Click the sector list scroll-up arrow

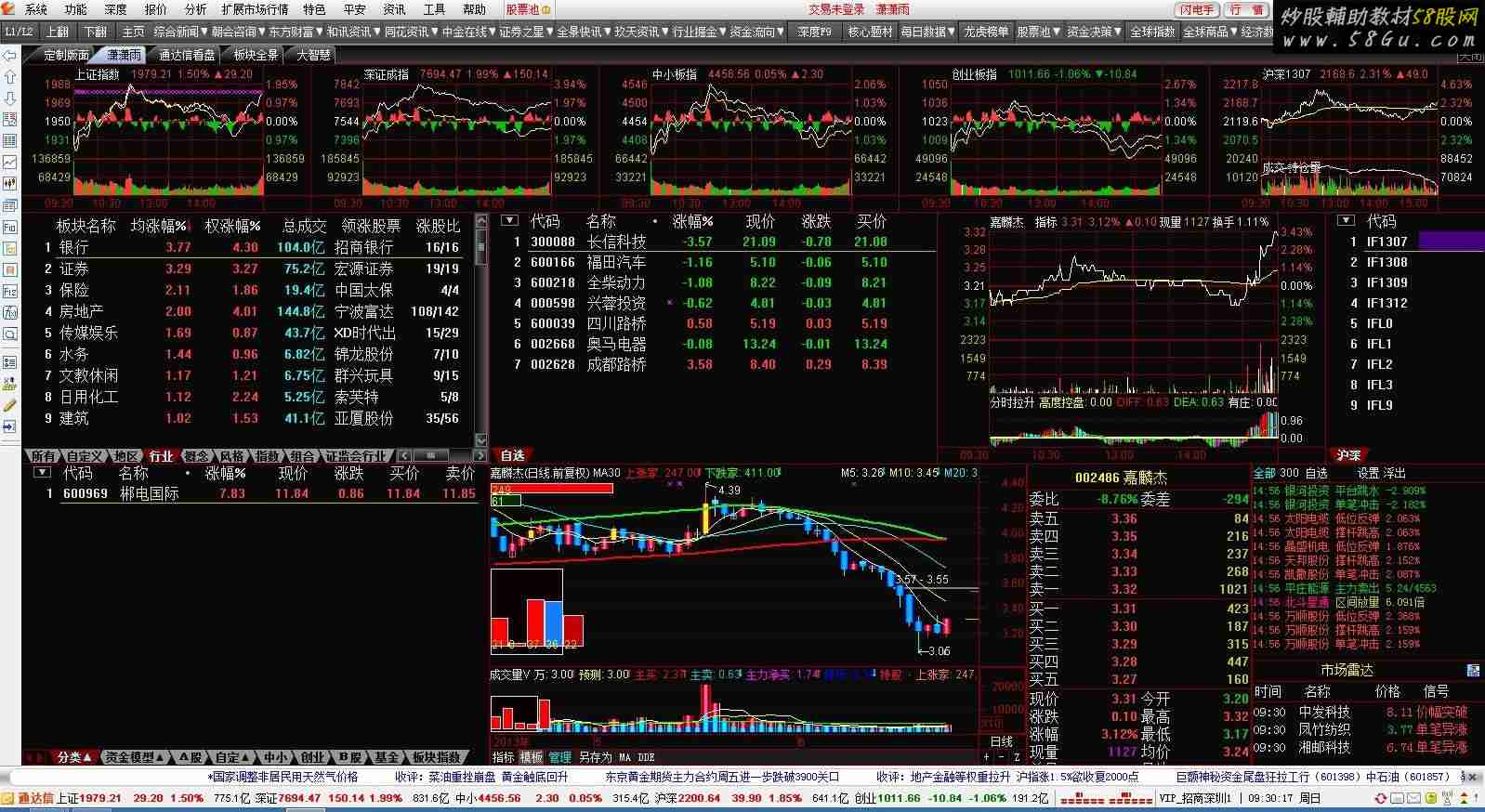tap(481, 221)
